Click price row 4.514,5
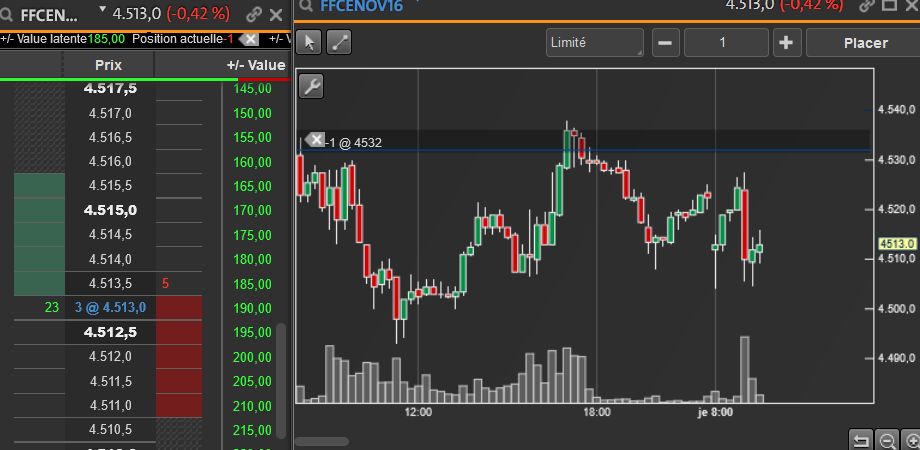Viewport: 920px width, 450px height. 110,235
